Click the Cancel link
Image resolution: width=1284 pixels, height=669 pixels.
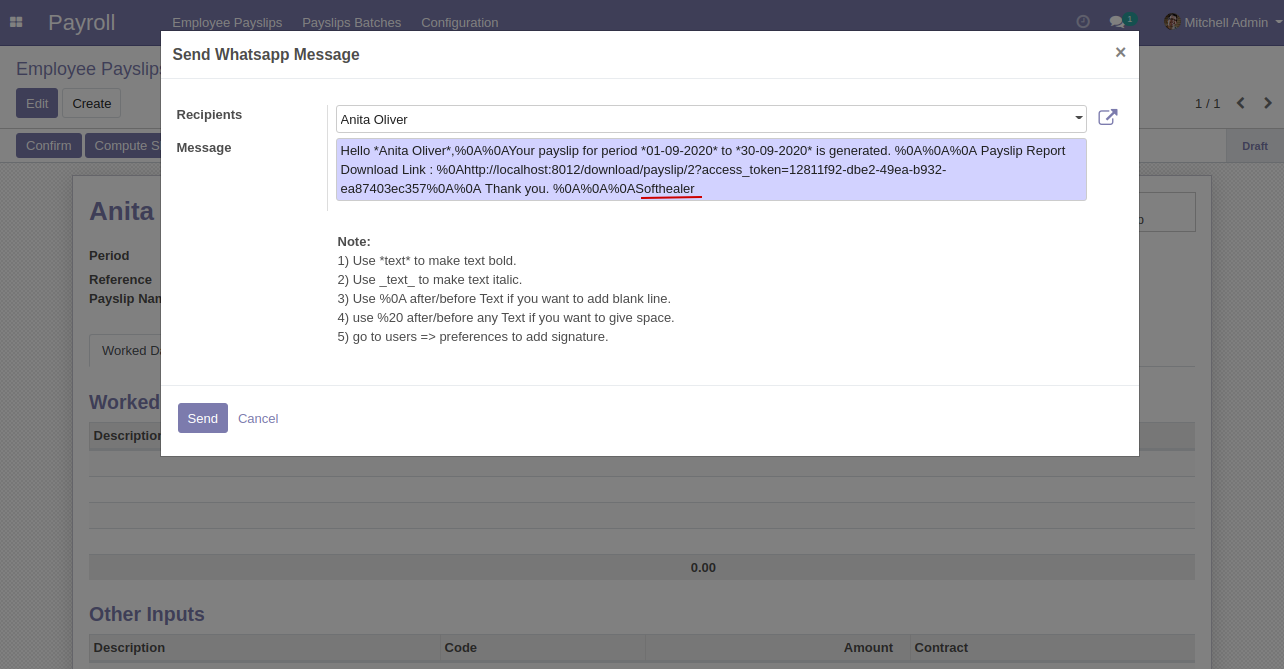tap(258, 418)
